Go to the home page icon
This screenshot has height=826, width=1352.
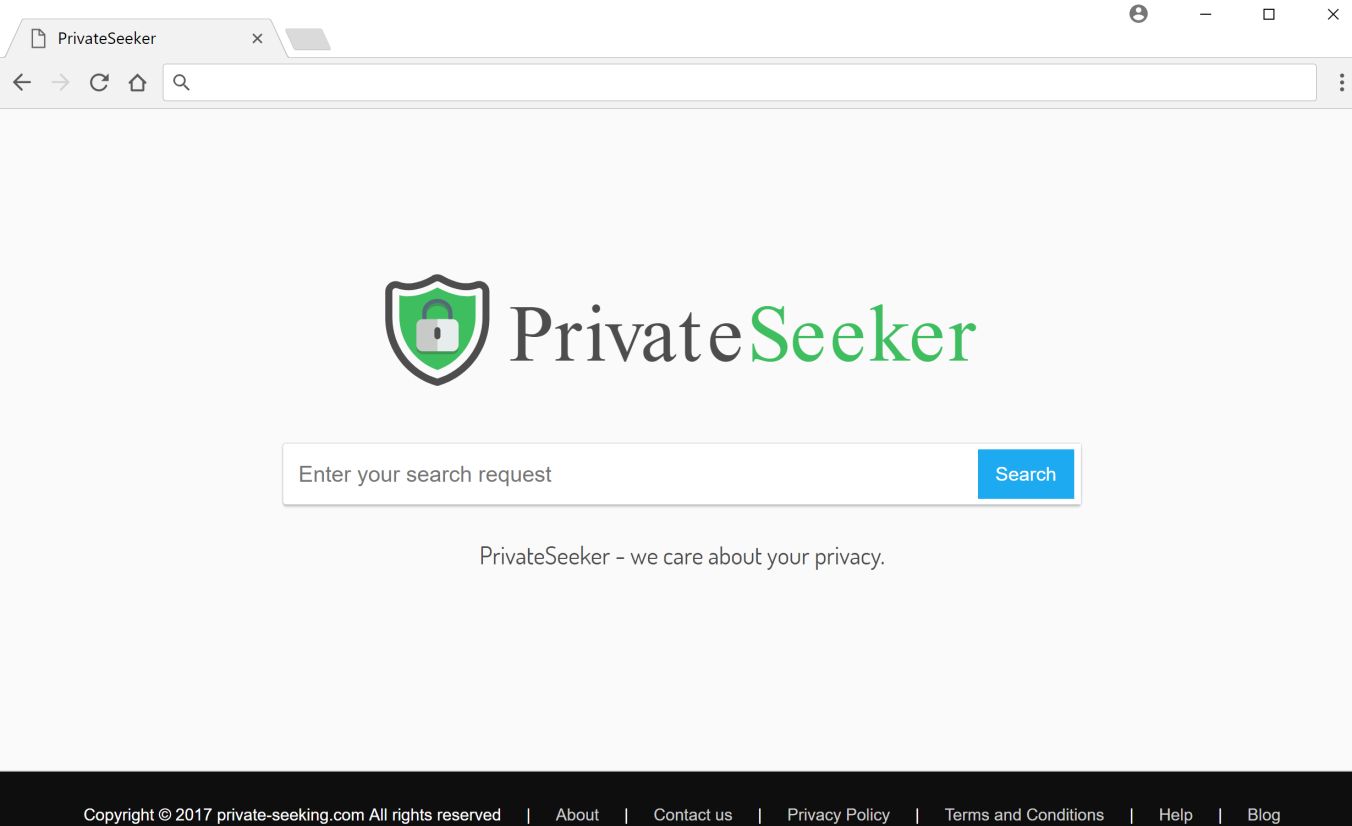[x=137, y=83]
